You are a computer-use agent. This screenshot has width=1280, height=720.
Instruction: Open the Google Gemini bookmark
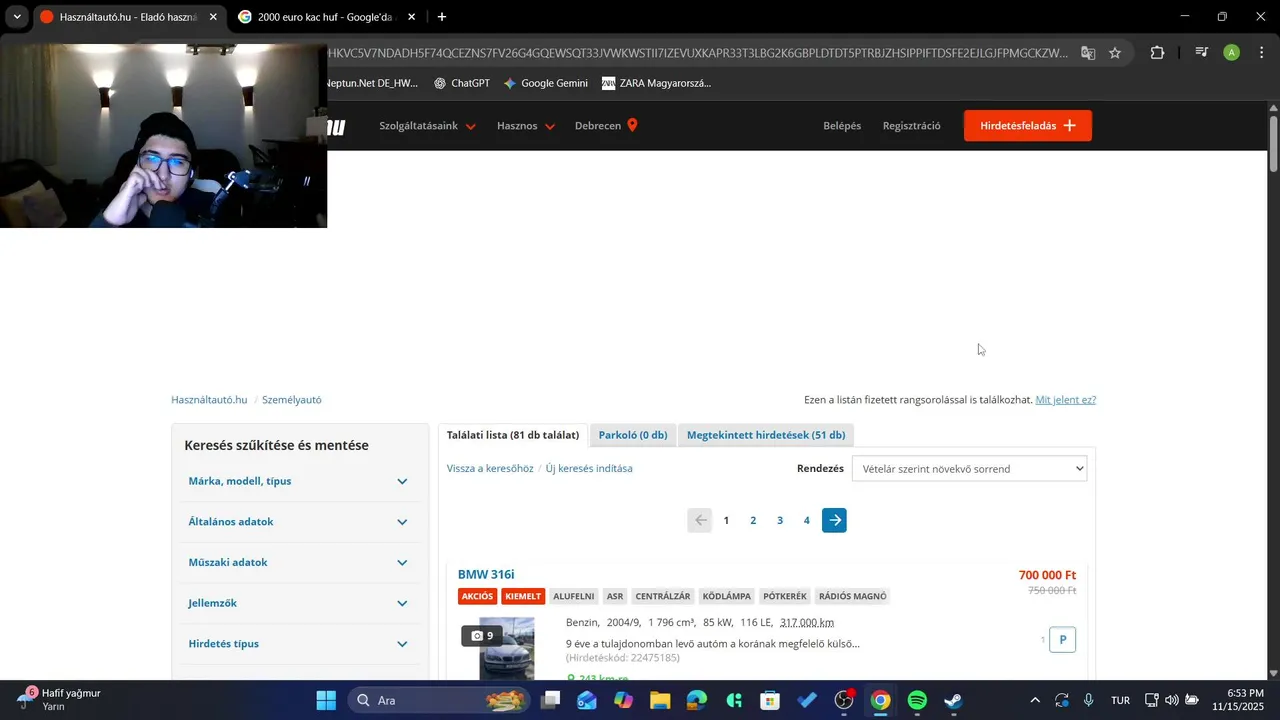click(546, 83)
